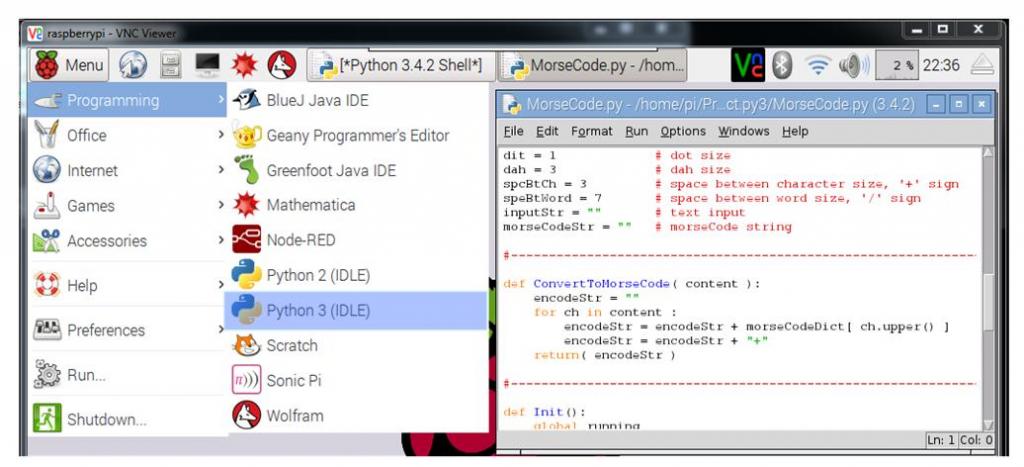This screenshot has width=1024, height=467.
Task: Open the Windows menu in MorseCode.py editor
Action: [x=744, y=131]
